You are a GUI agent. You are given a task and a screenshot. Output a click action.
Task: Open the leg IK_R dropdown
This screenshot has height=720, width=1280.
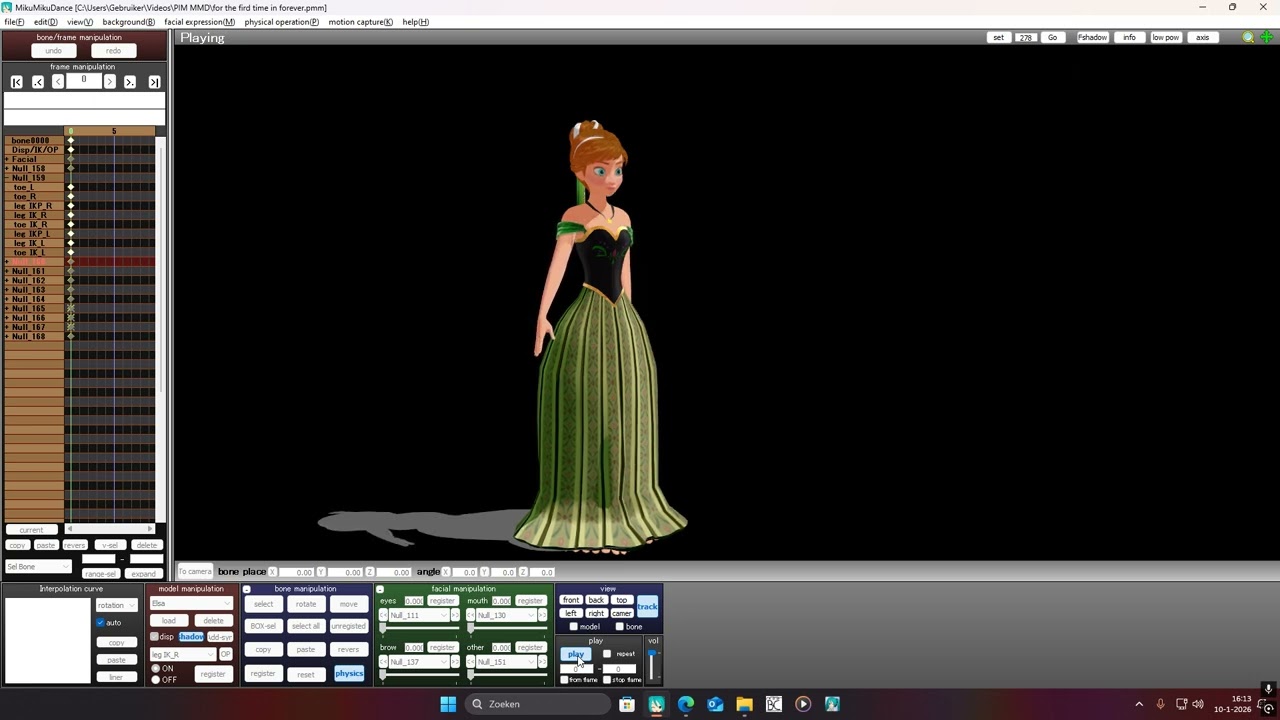point(183,654)
